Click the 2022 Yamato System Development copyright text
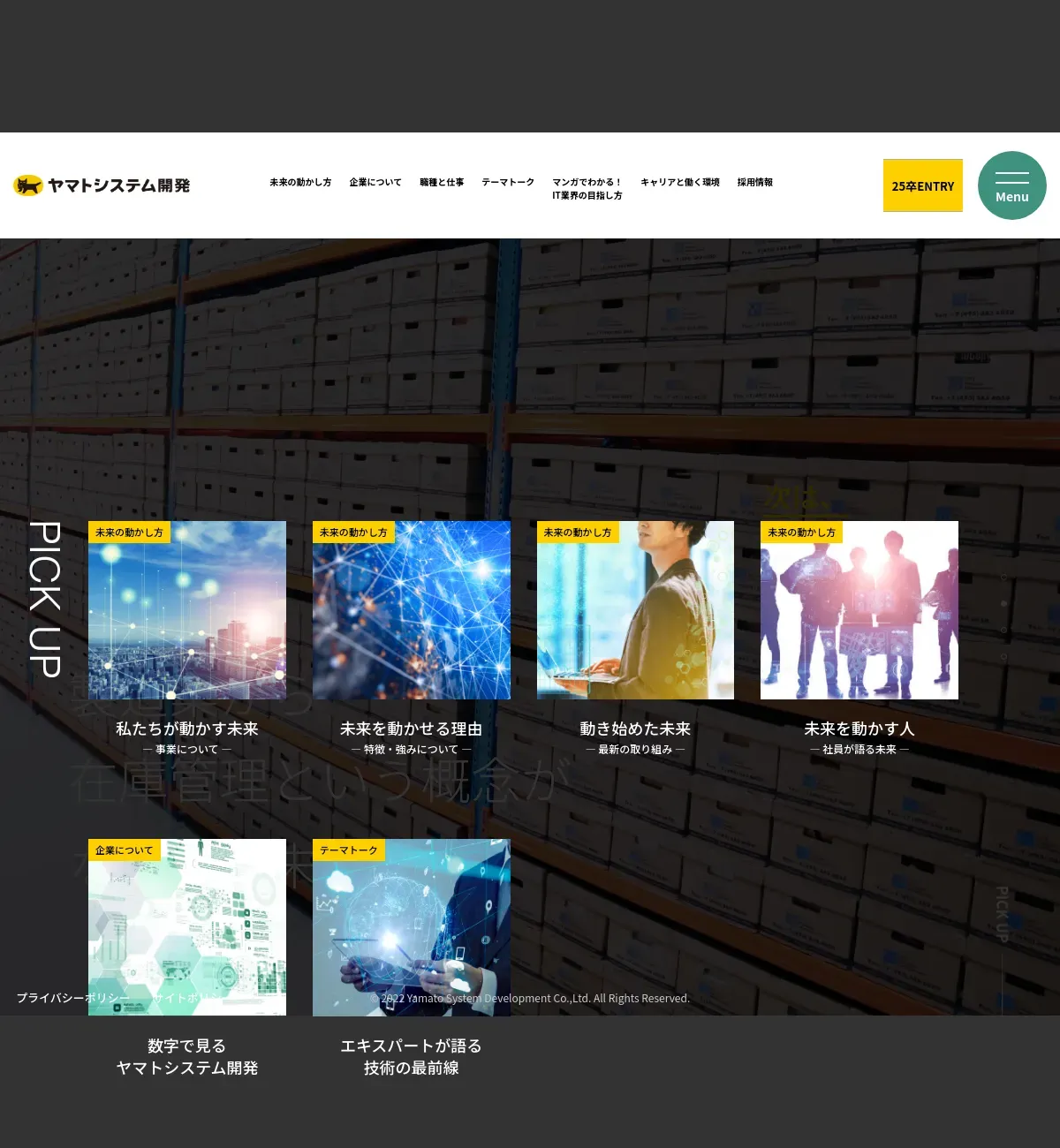1060x1148 pixels. pos(530,999)
